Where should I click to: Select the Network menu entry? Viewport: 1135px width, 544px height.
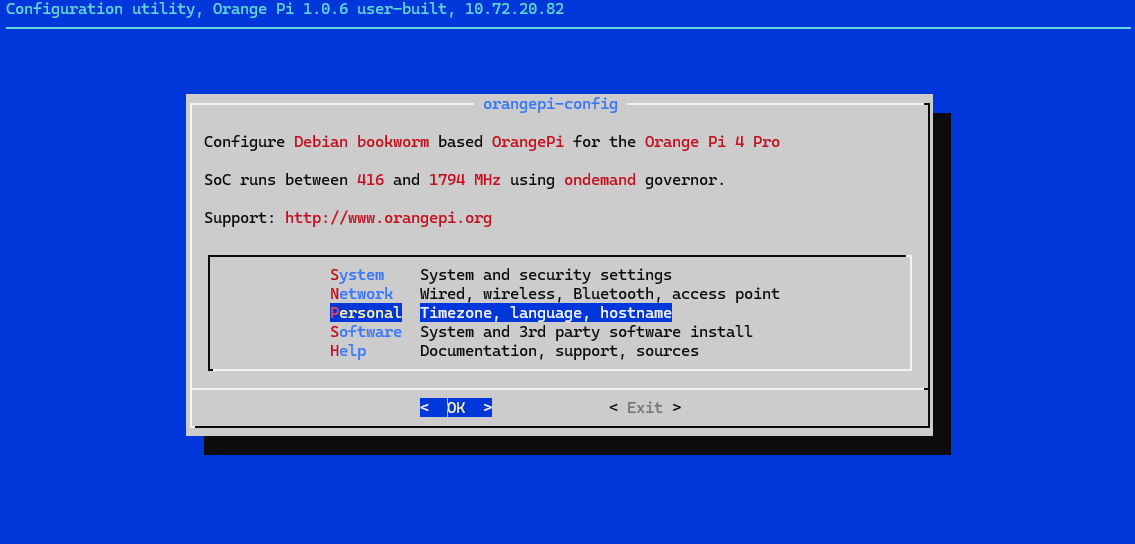(x=361, y=294)
